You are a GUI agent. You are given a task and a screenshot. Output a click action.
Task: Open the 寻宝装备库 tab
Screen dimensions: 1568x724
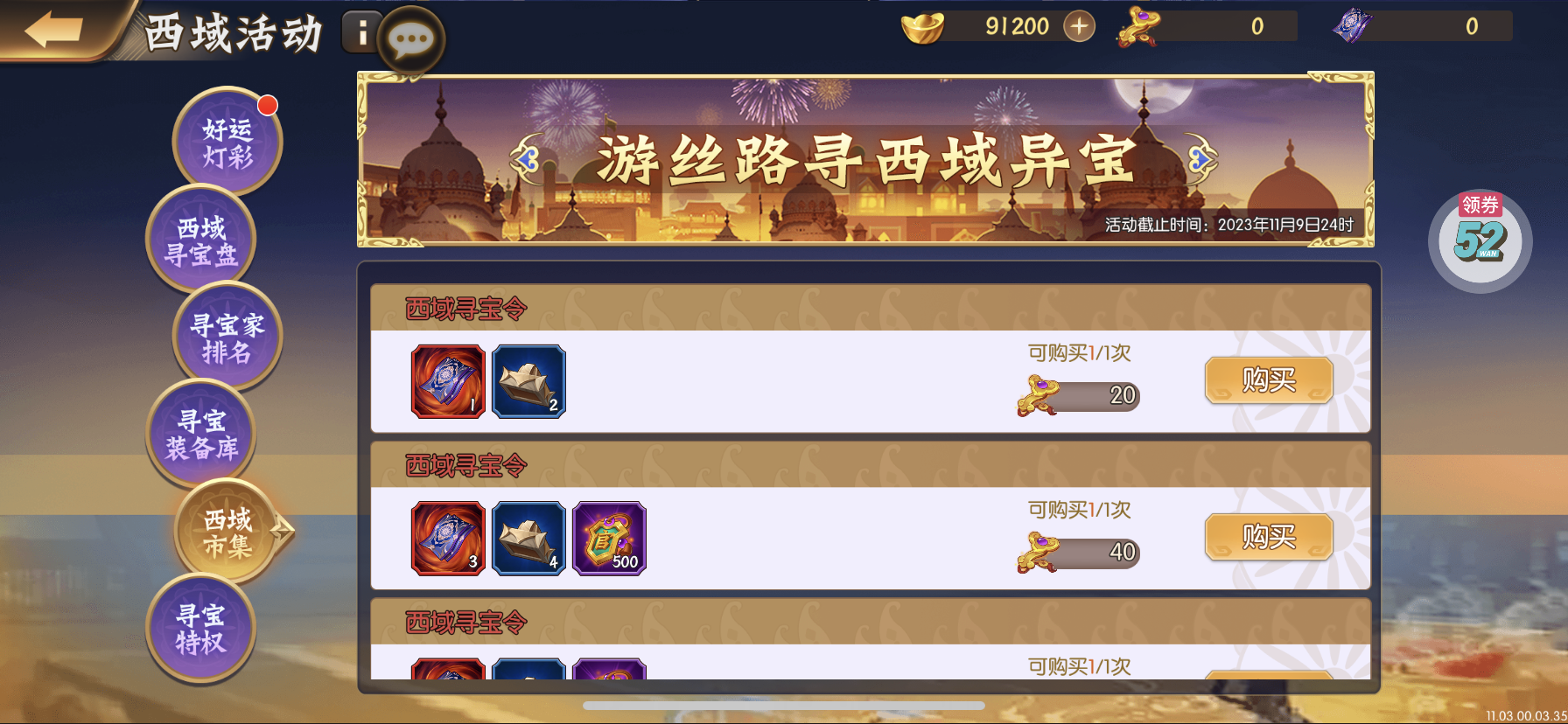tap(201, 435)
